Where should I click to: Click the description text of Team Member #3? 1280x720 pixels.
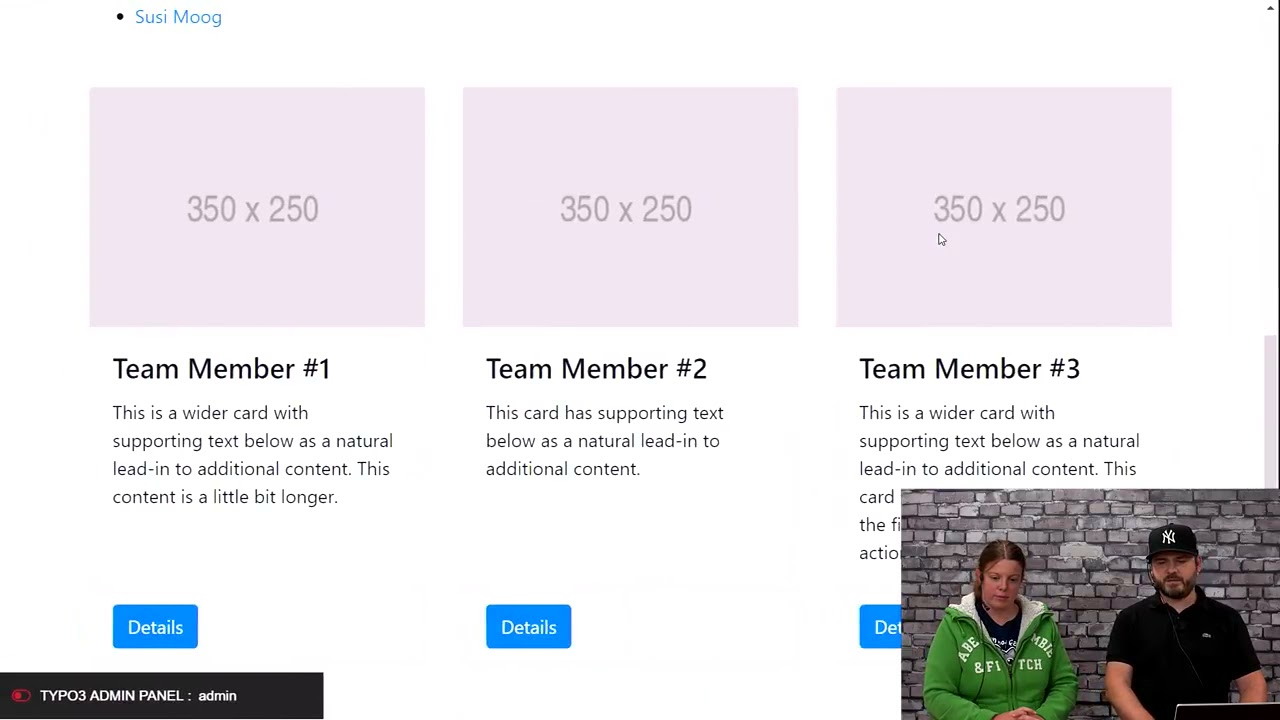click(998, 441)
